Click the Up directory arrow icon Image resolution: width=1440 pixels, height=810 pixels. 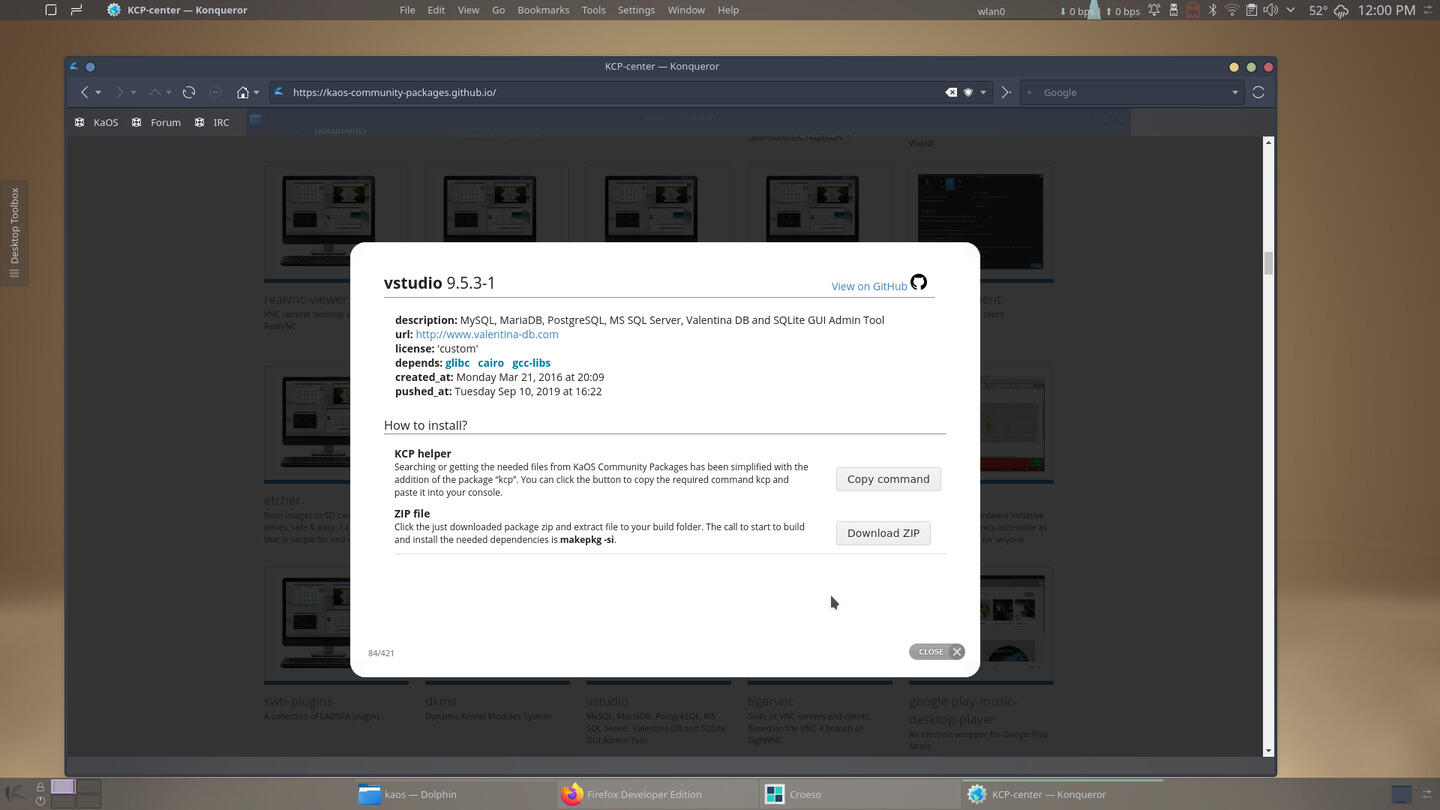[x=155, y=92]
